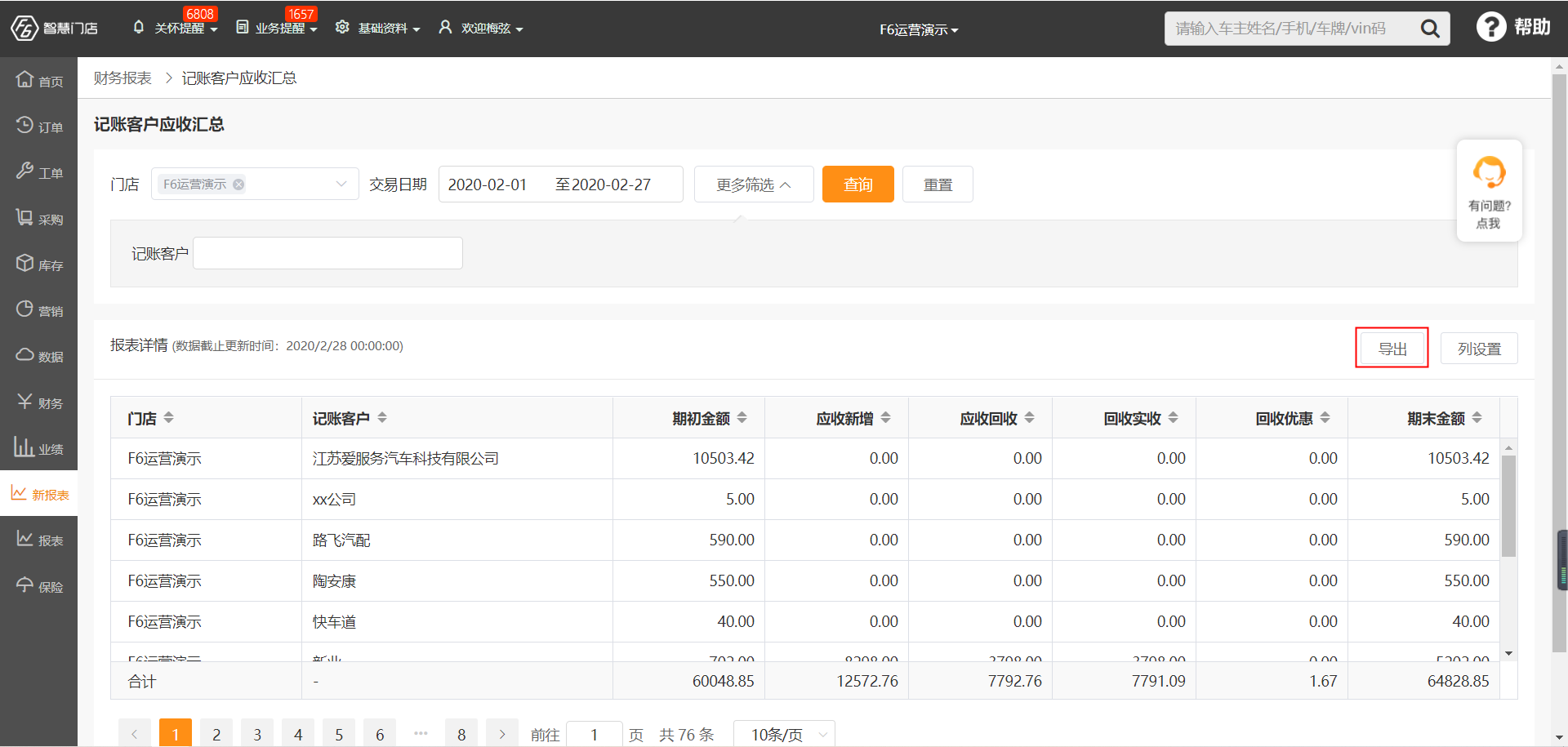Sort table by 应收回收 column
1568x747 pixels.
tap(1030, 418)
